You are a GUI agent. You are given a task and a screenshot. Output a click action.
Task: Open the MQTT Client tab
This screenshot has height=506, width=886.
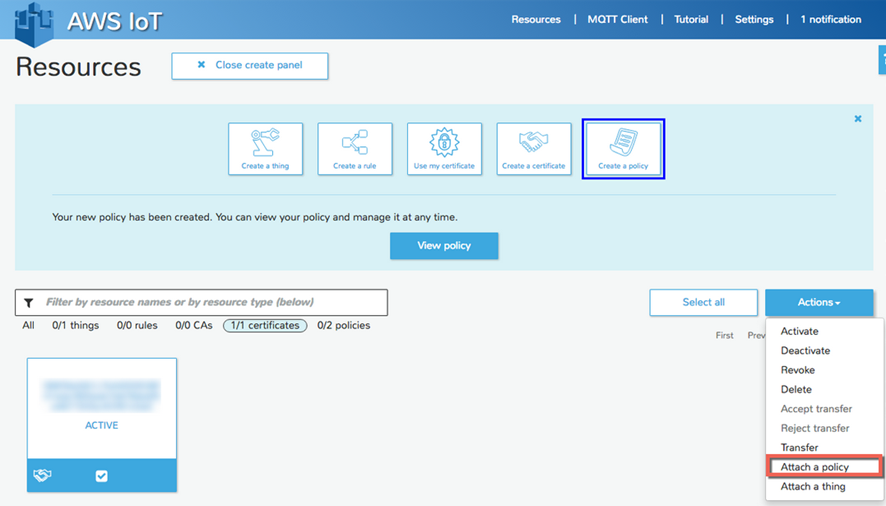click(x=617, y=19)
